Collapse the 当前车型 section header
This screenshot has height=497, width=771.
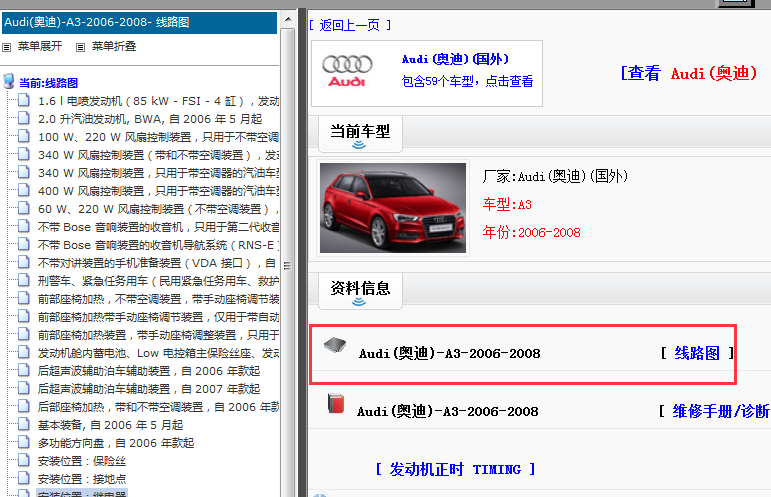(360, 134)
